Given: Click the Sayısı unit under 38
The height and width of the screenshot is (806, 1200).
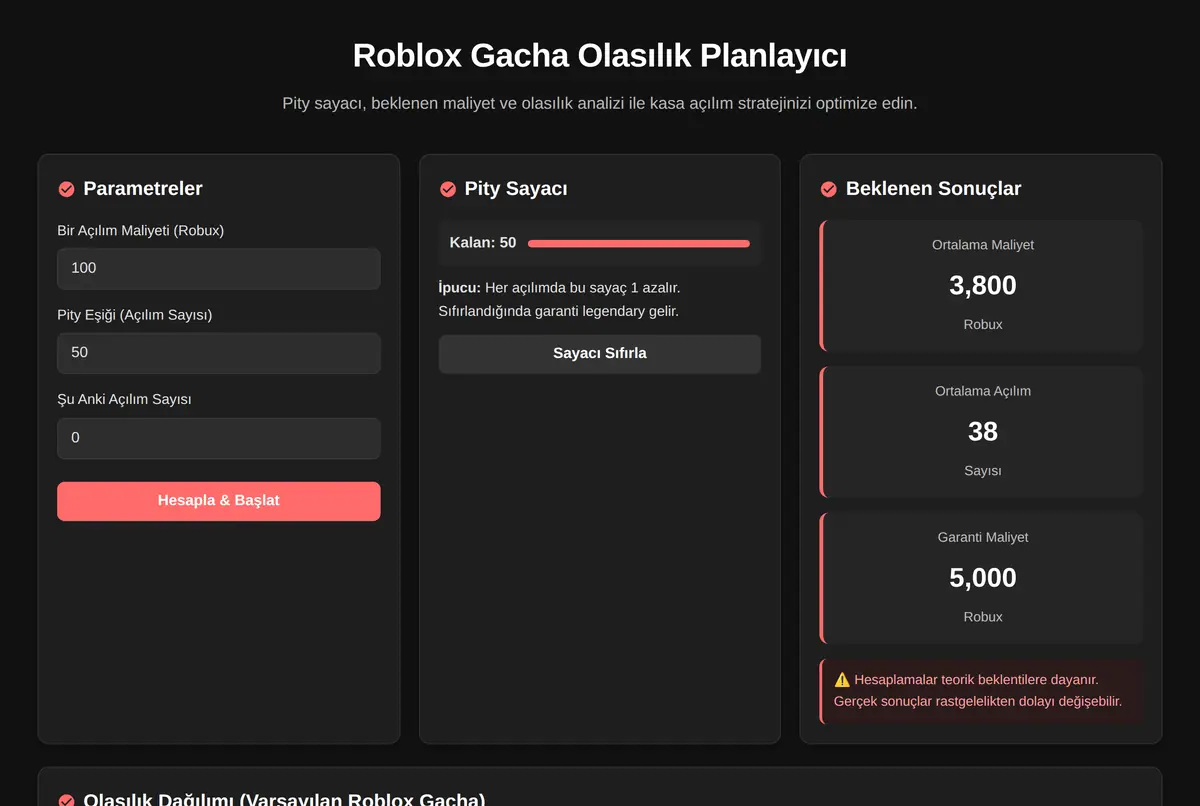Looking at the screenshot, I should click(983, 471).
